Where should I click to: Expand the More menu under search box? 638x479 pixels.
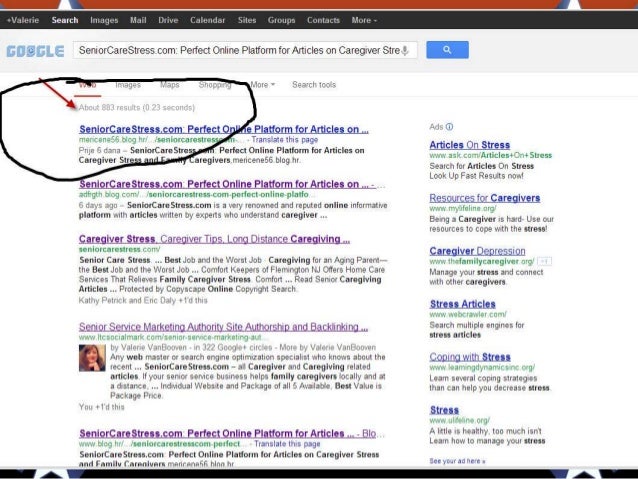coord(262,85)
